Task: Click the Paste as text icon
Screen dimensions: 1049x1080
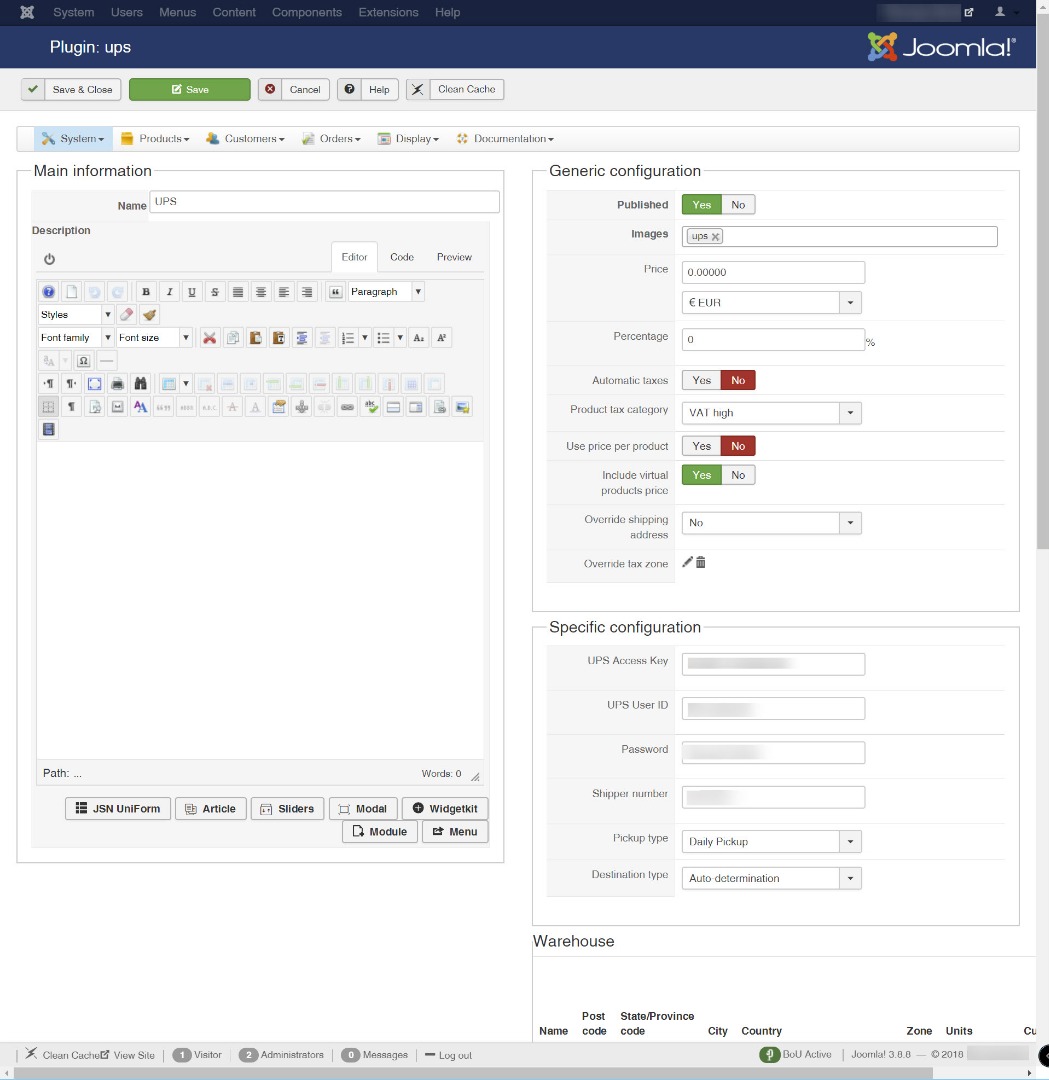Action: click(278, 338)
